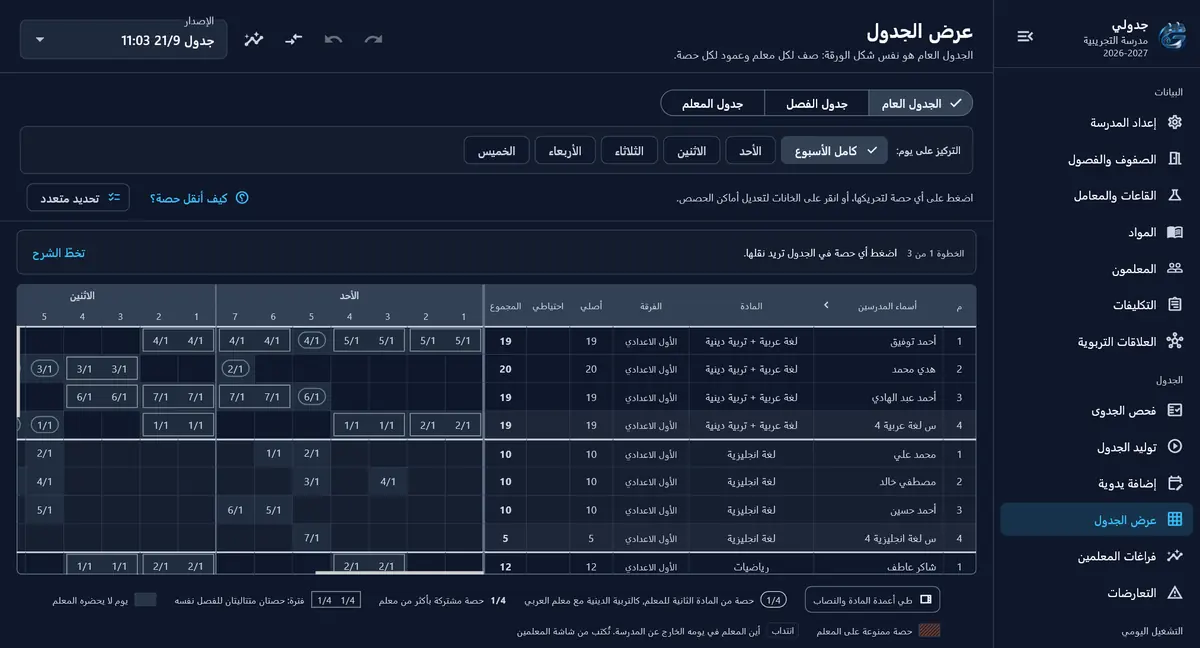Screen dimensions: 1200x648
Task: Open الصفوف والفصول door icon
Action: (x=1175, y=159)
